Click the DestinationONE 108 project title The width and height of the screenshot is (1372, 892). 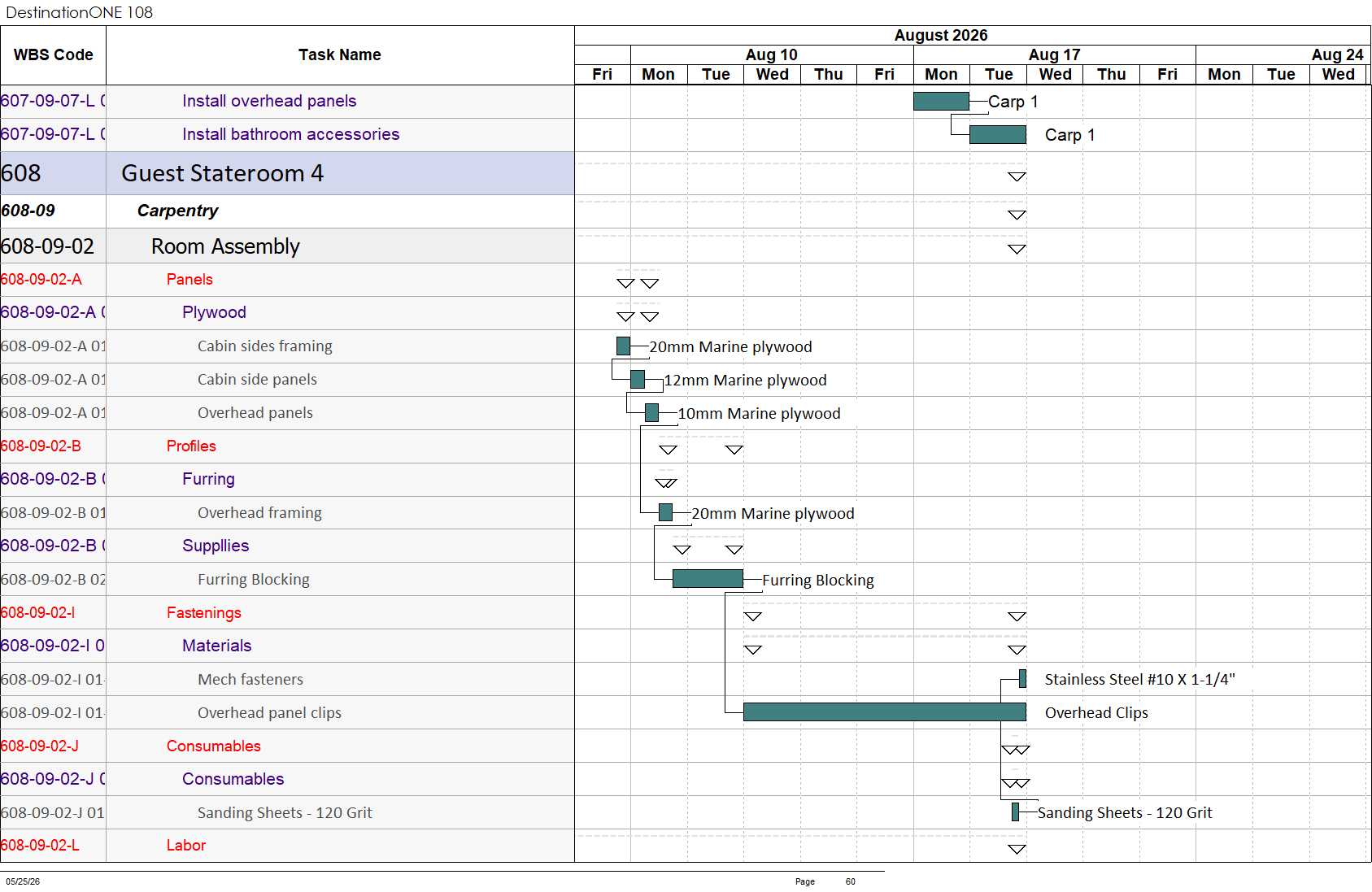coord(79,12)
